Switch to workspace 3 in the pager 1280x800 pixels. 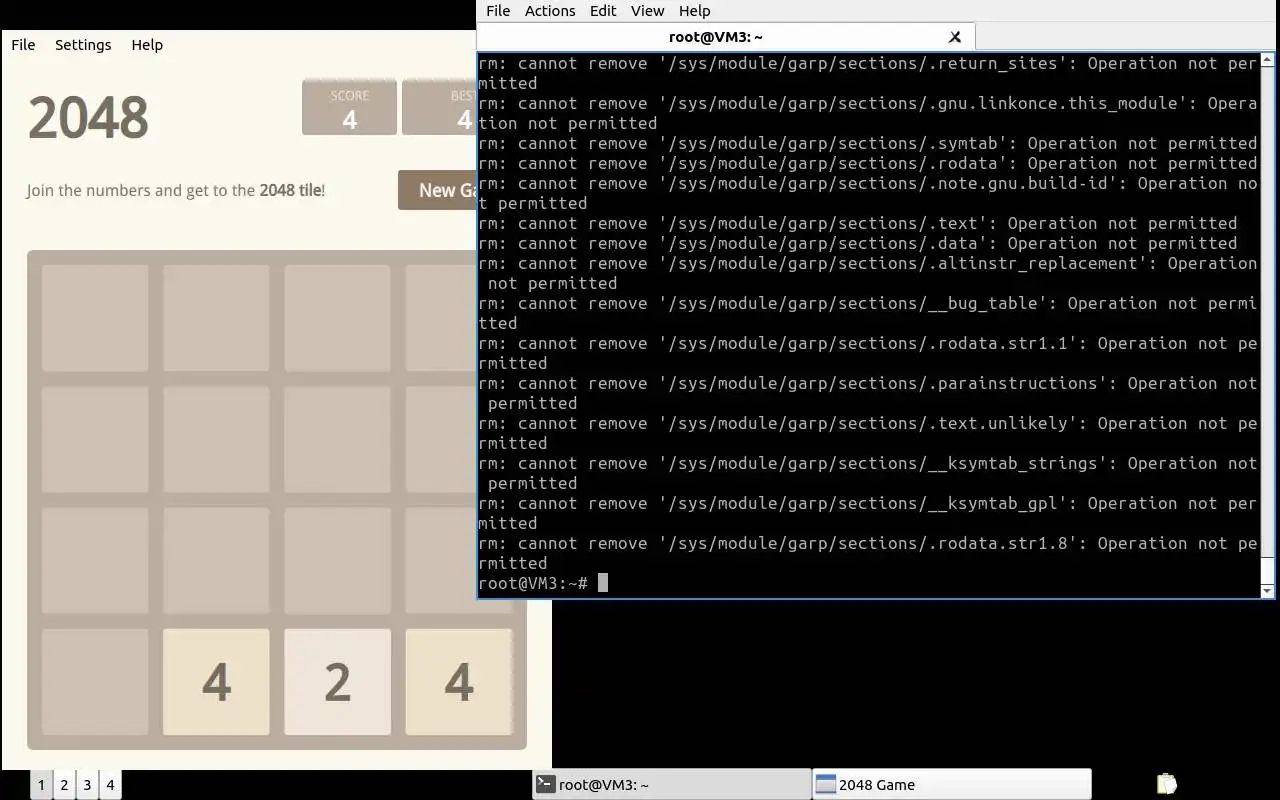click(87, 785)
